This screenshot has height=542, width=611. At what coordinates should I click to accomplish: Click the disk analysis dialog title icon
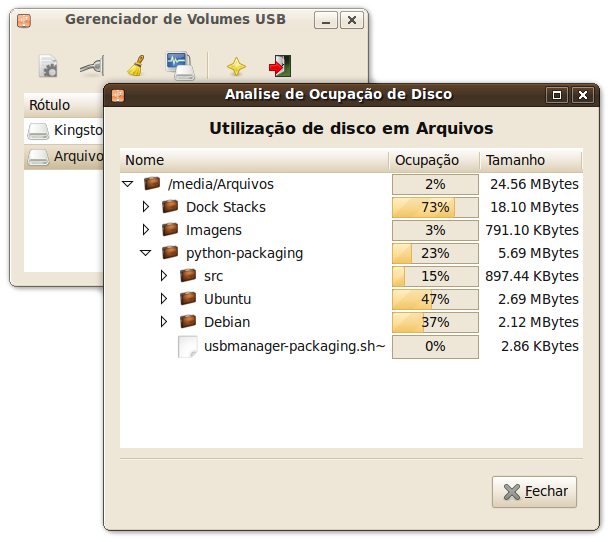(x=118, y=95)
